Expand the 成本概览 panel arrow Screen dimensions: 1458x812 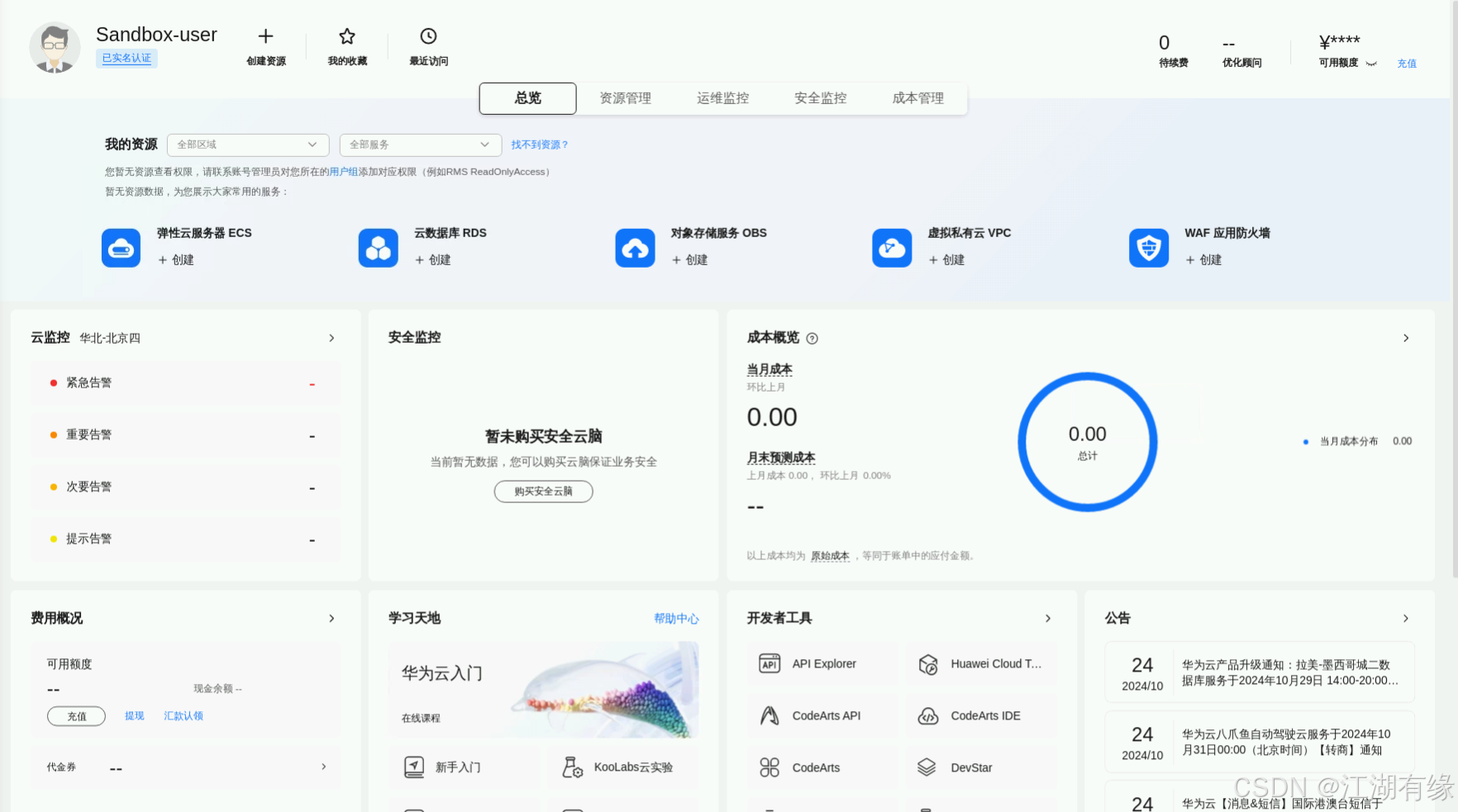(1406, 339)
